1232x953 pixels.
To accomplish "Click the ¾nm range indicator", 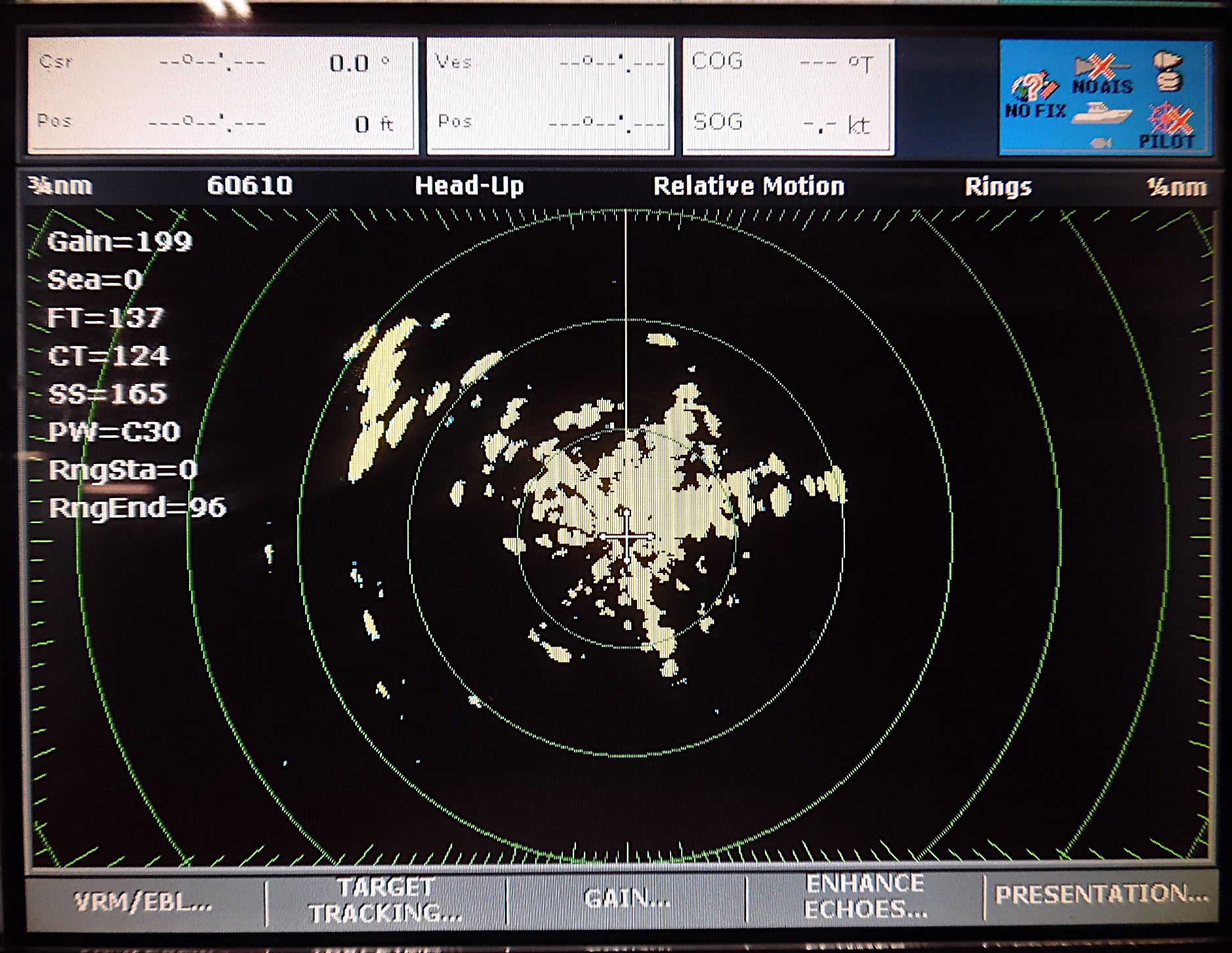I will [60, 186].
